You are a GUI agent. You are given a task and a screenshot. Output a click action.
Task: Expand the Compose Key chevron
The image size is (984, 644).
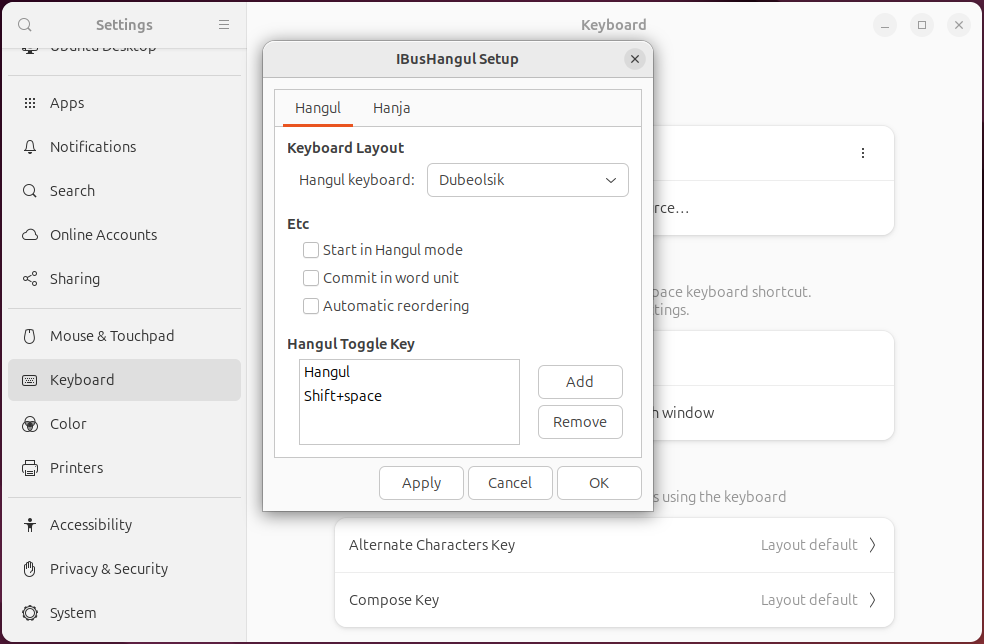[x=872, y=600]
